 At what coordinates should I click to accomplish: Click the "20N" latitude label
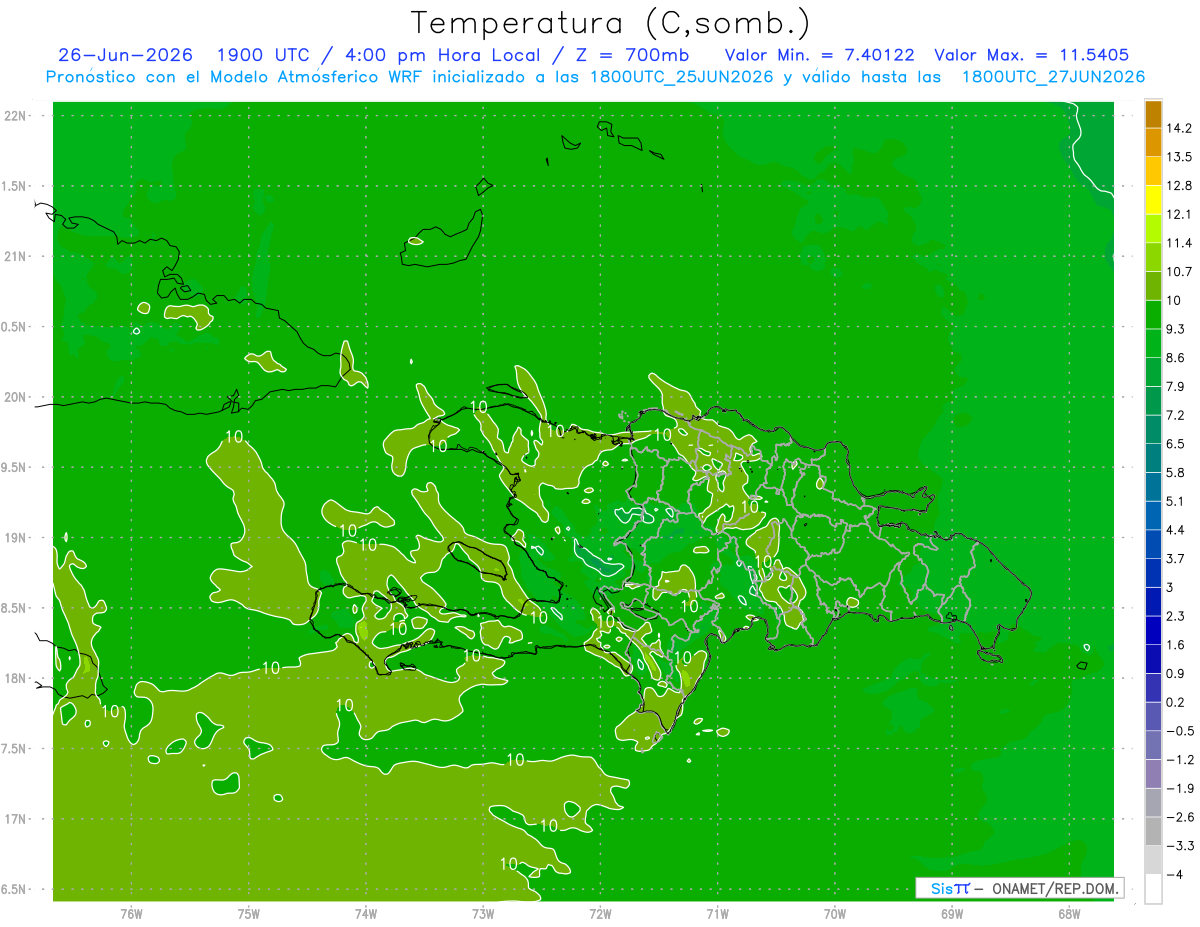point(15,397)
